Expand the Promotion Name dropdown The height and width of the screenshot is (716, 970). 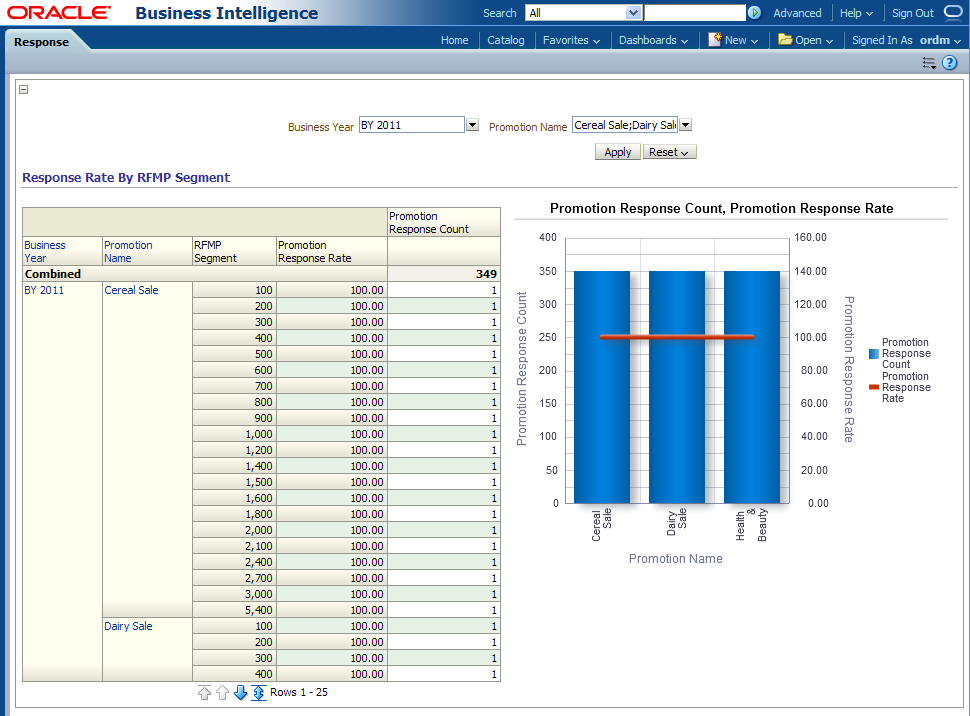tap(685, 125)
